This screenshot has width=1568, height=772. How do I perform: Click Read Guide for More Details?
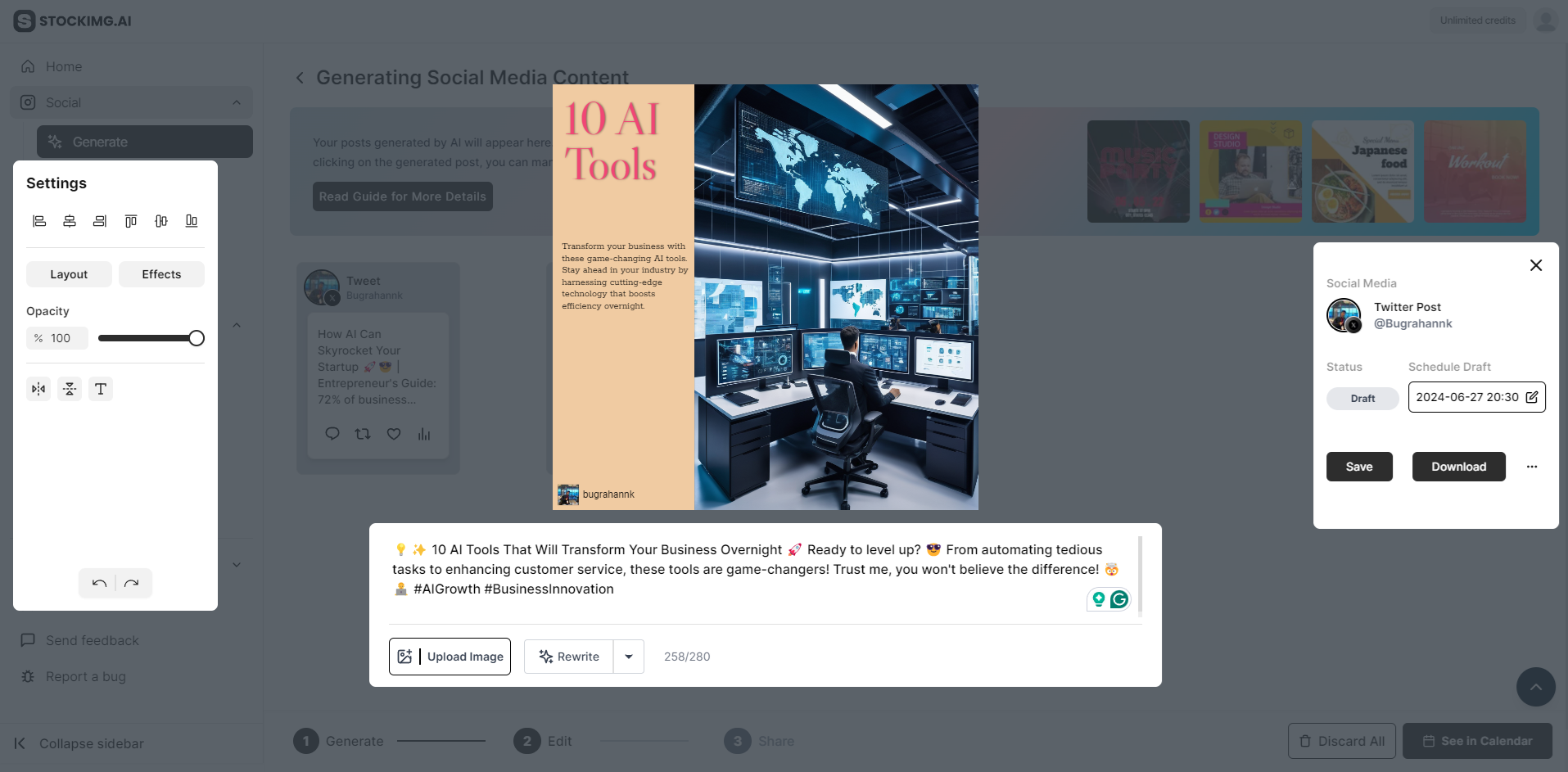402,196
